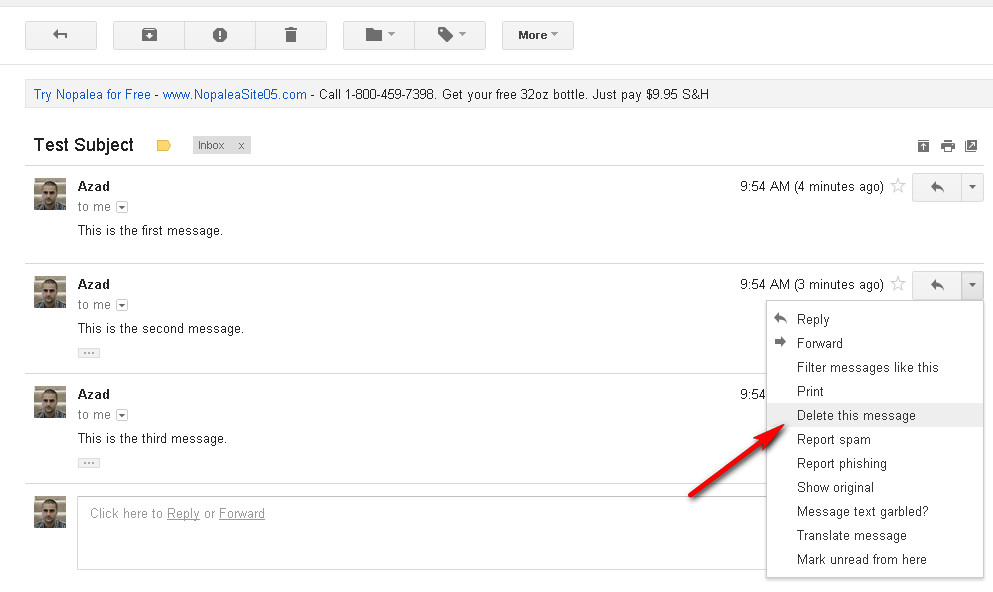Viewport: 993px width, 592px height.
Task: Choose Show original in the menu
Action: tap(835, 487)
